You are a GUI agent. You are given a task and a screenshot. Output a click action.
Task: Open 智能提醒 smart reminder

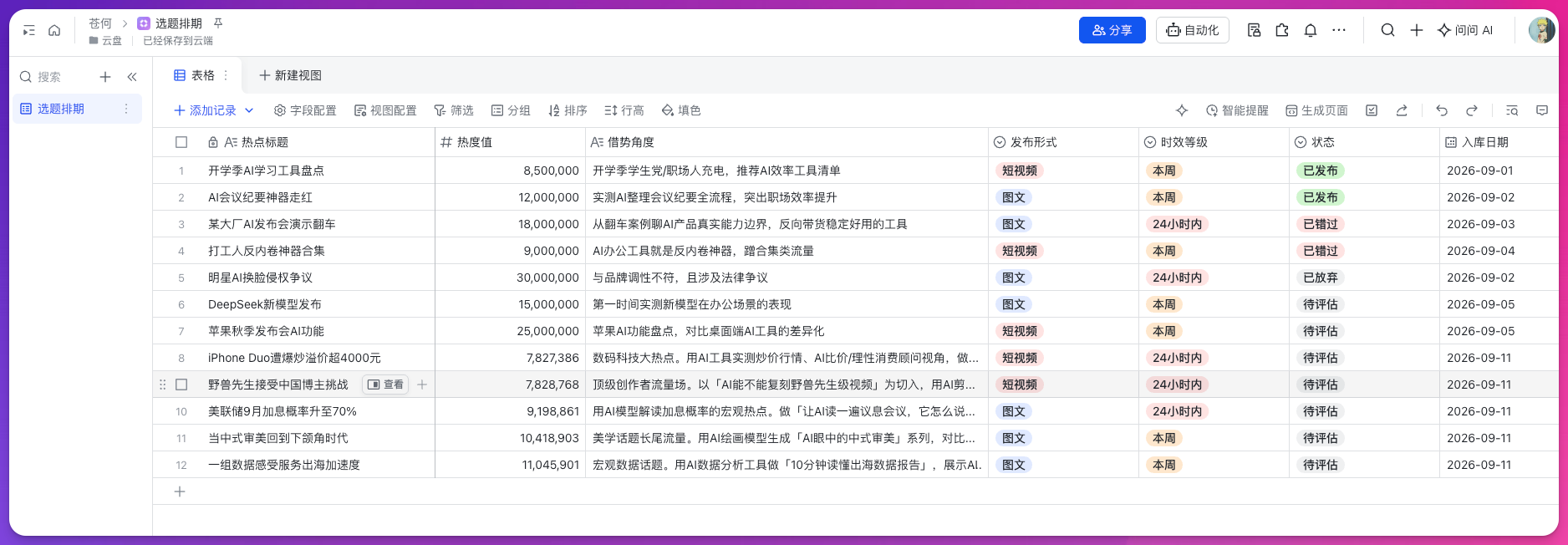click(x=1237, y=110)
